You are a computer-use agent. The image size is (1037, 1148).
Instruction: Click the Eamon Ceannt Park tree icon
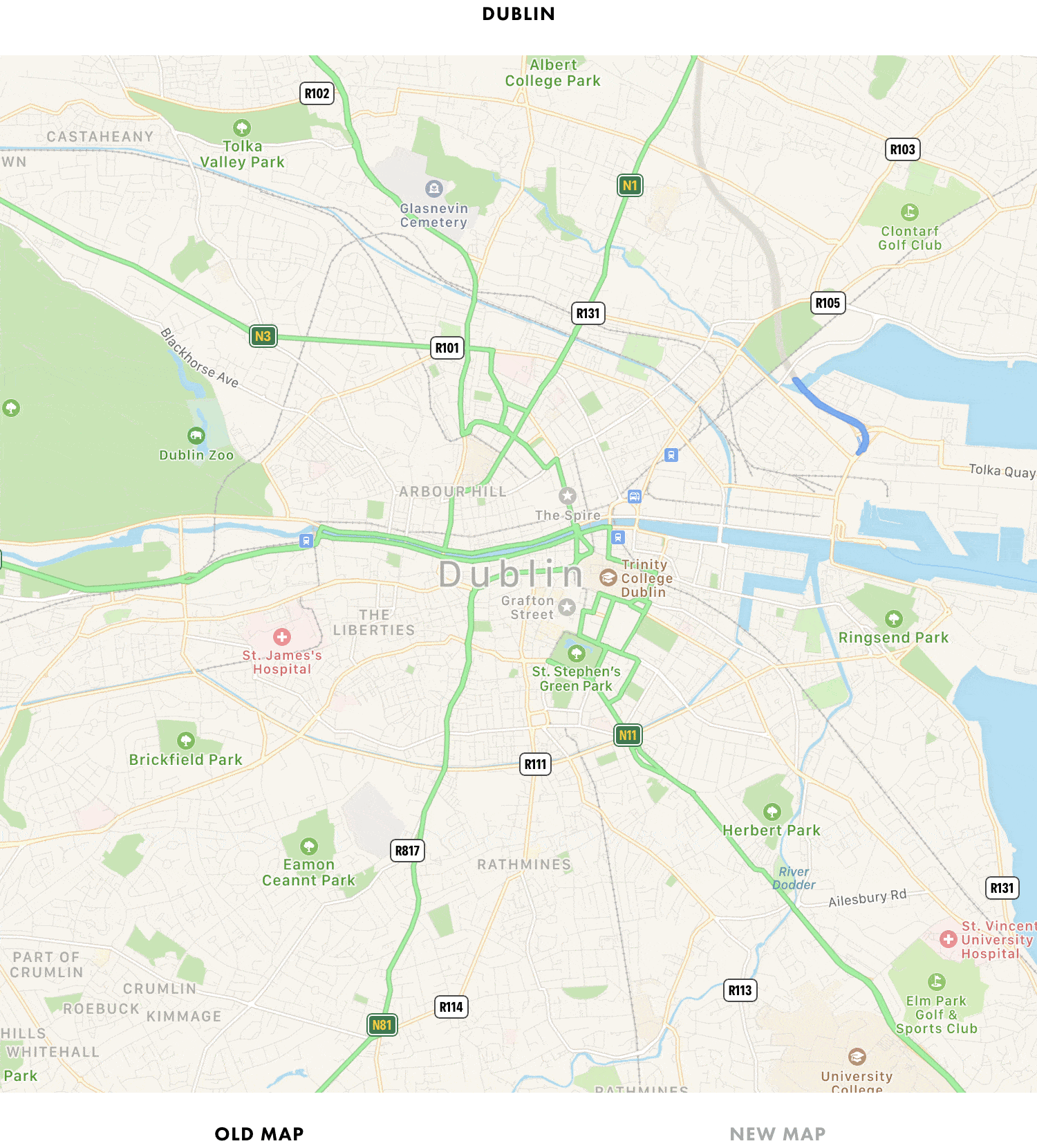[x=309, y=846]
